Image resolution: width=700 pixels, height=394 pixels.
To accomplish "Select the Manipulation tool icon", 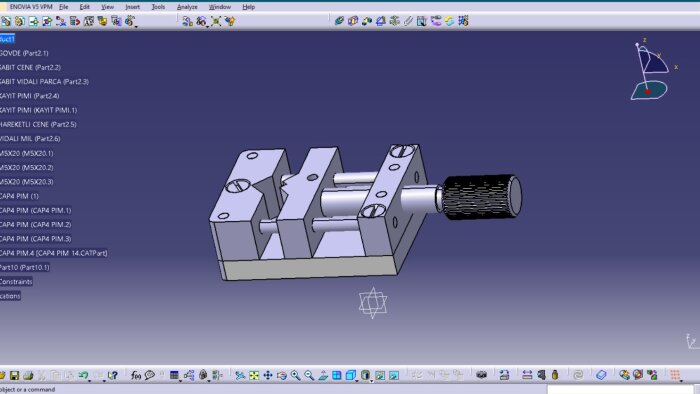I will click(x=188, y=21).
